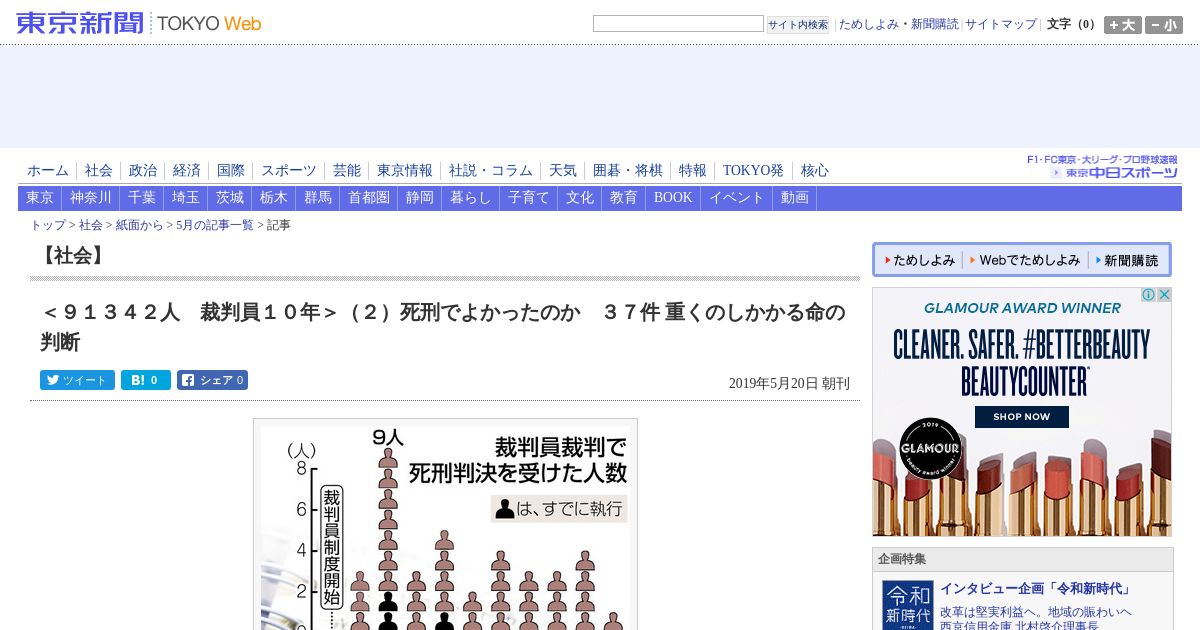Screen dimensions: 1200x630
Task: Open the 東京中日スポーツ banner
Action: tap(1102, 167)
